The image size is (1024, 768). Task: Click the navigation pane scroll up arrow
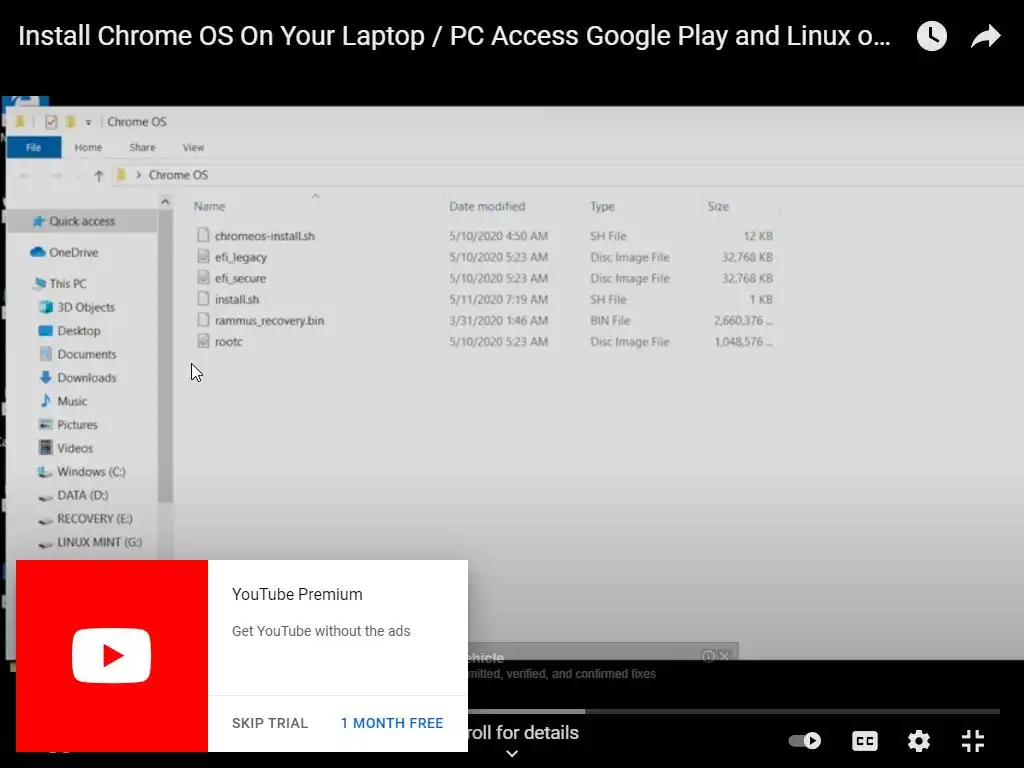tap(165, 202)
